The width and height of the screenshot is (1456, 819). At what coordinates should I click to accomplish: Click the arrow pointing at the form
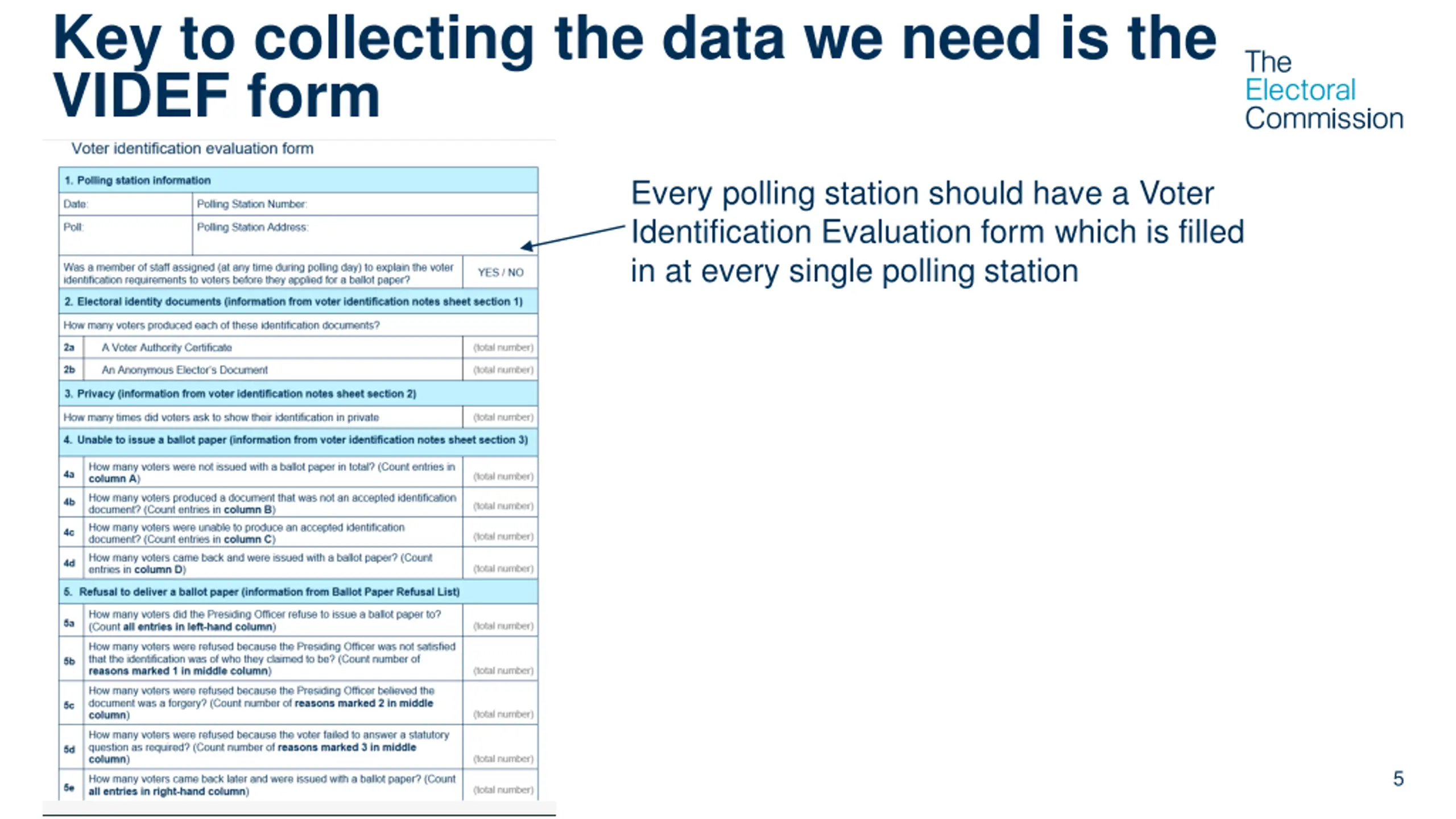click(573, 237)
